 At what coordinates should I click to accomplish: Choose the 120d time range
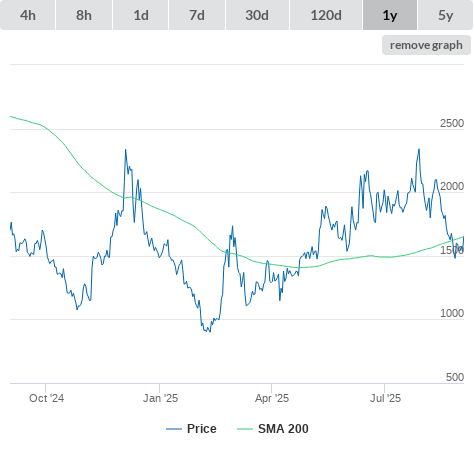pyautogui.click(x=326, y=15)
